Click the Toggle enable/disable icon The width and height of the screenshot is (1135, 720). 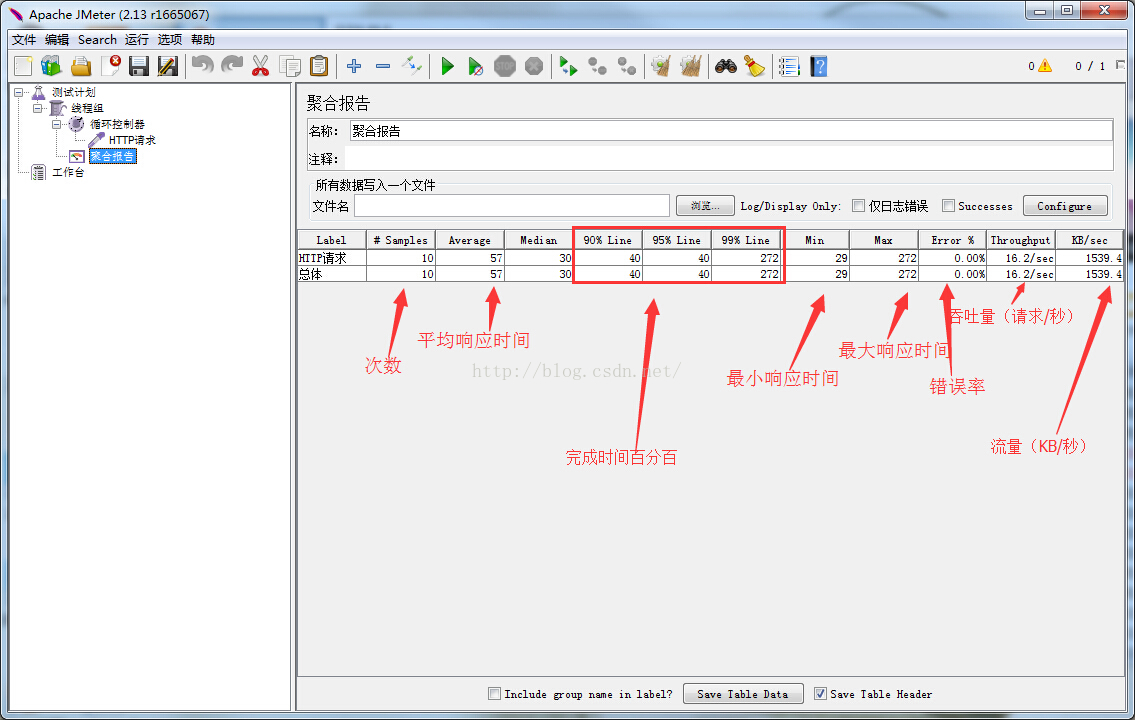click(x=412, y=67)
